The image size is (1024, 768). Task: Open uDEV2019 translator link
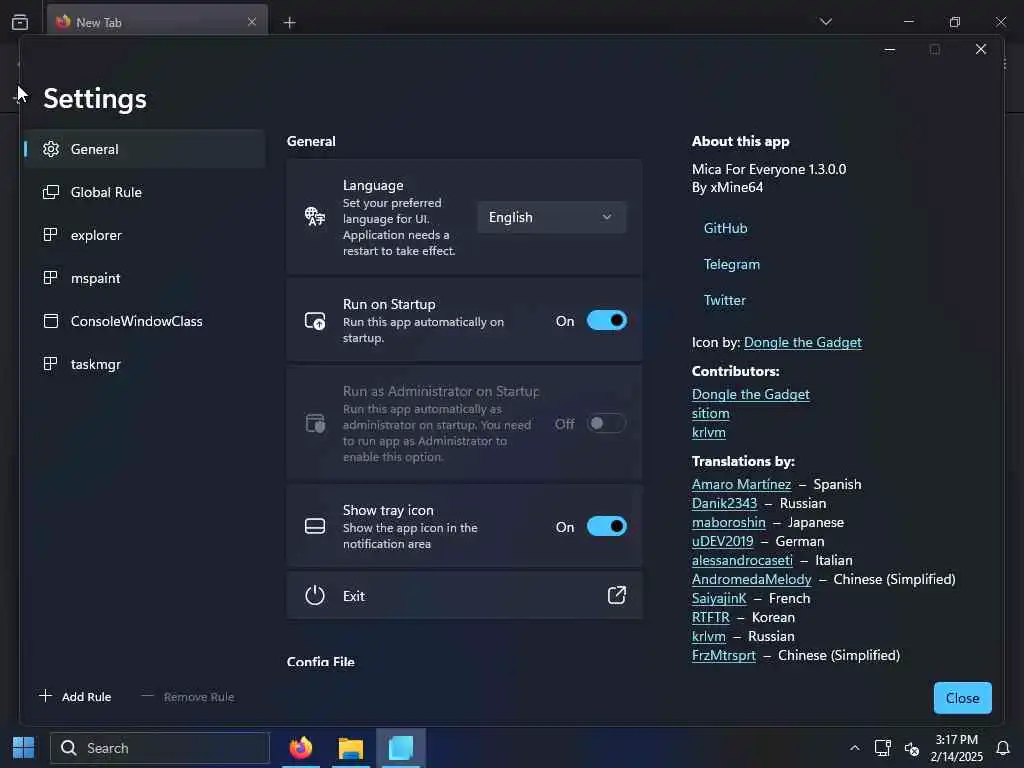pyautogui.click(x=722, y=541)
